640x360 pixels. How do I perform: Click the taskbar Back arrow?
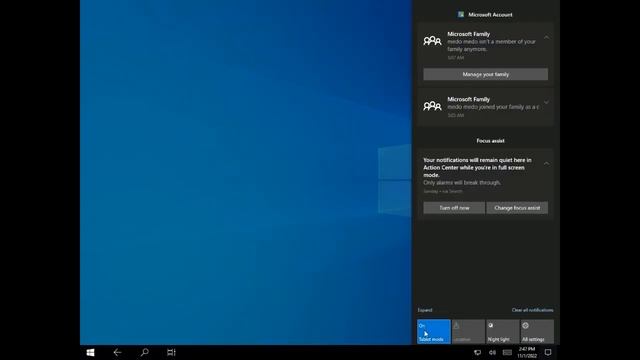point(117,352)
